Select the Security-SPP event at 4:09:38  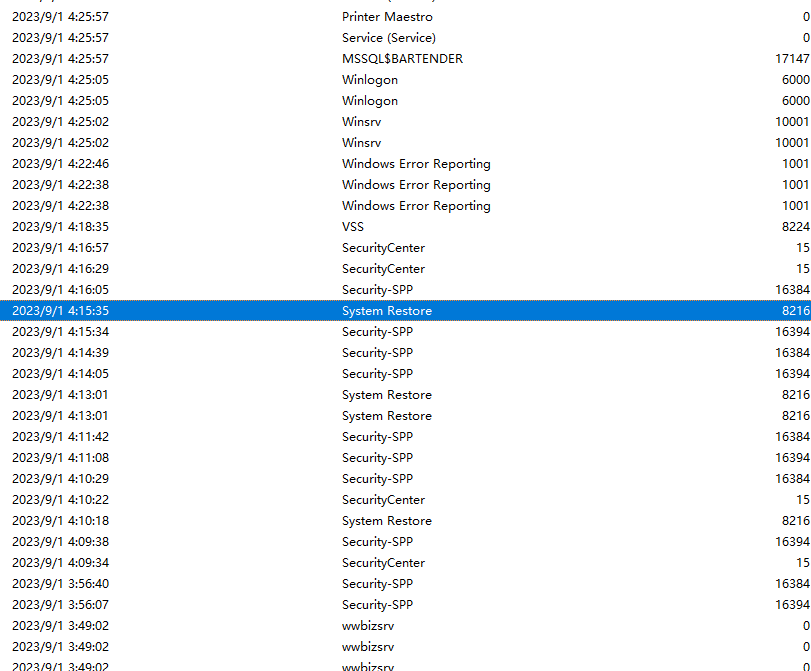[406, 542]
